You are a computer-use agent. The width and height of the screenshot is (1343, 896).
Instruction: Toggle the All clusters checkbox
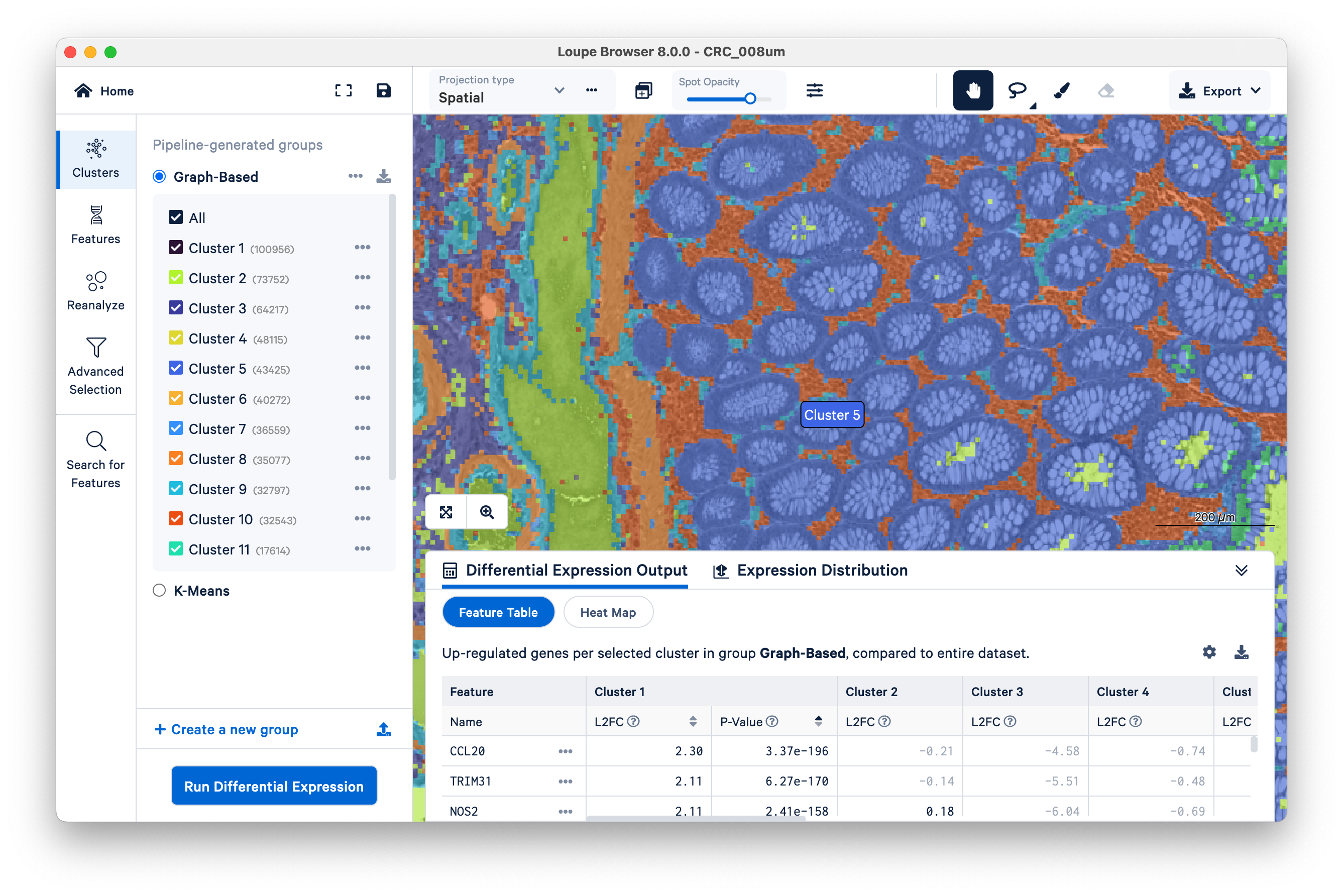[x=175, y=217]
